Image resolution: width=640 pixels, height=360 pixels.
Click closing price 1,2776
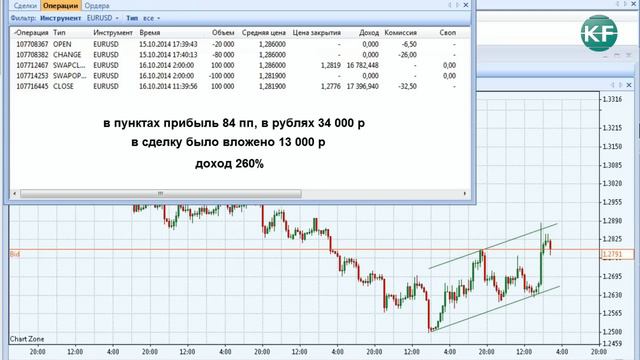(331, 87)
